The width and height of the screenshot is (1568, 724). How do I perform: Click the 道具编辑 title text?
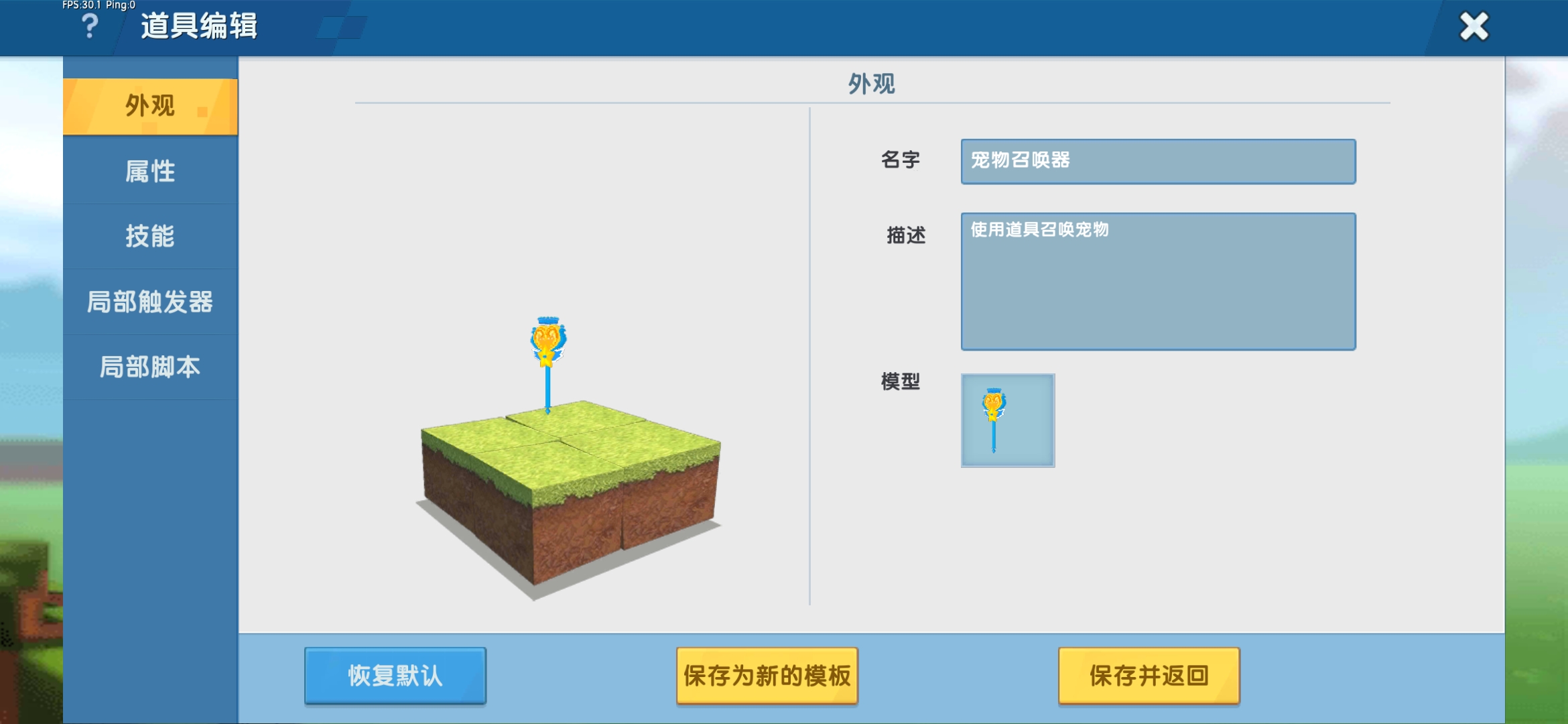click(199, 27)
